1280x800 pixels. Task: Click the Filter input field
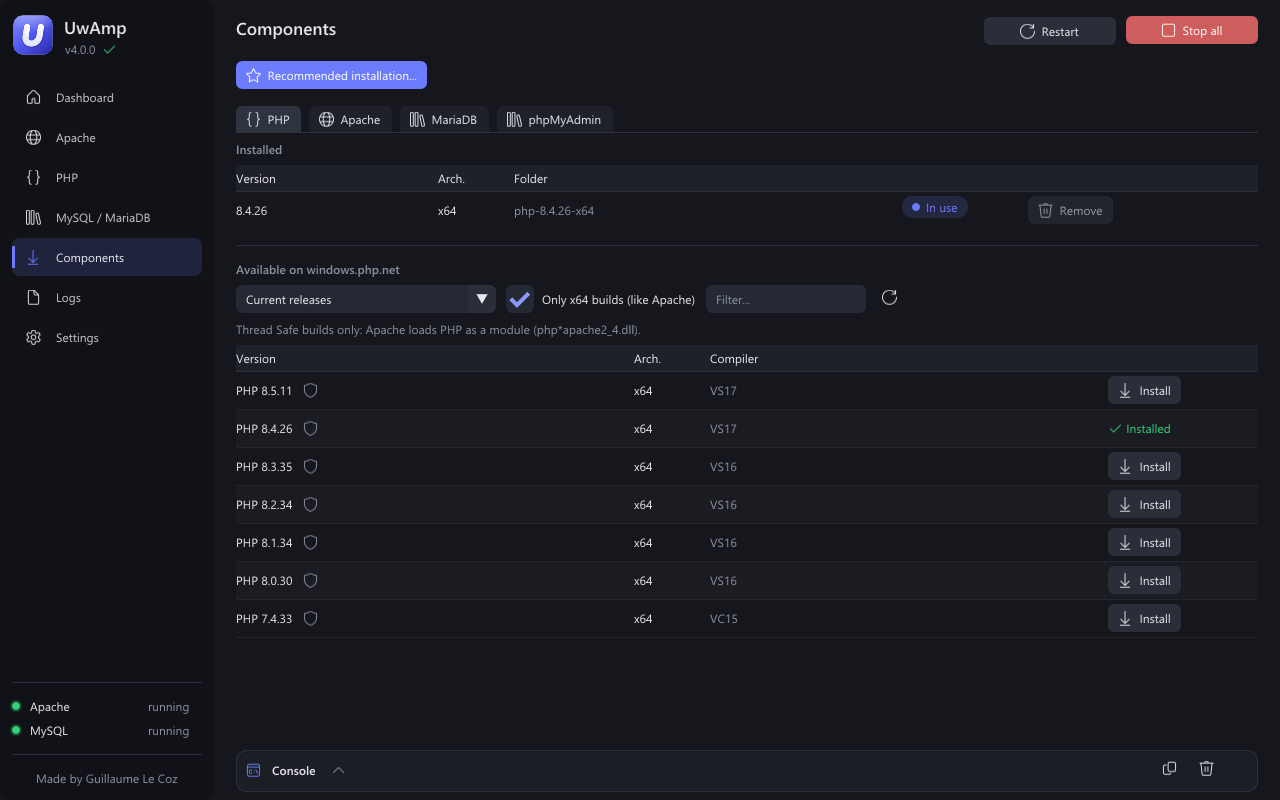(x=786, y=299)
